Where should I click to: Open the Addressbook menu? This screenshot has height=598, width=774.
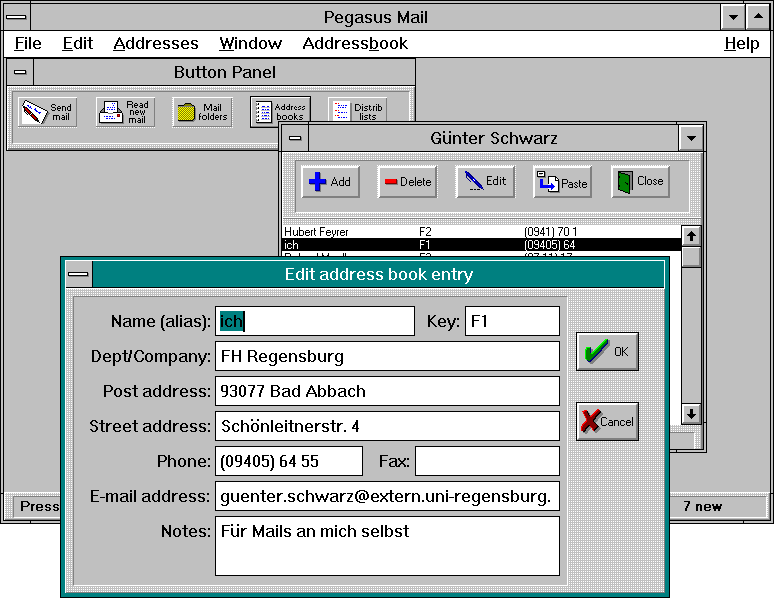tap(355, 43)
